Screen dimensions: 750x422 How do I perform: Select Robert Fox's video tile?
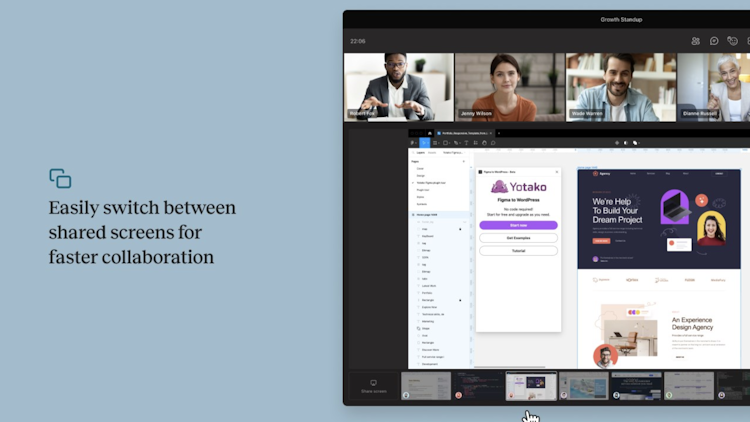(x=398, y=87)
